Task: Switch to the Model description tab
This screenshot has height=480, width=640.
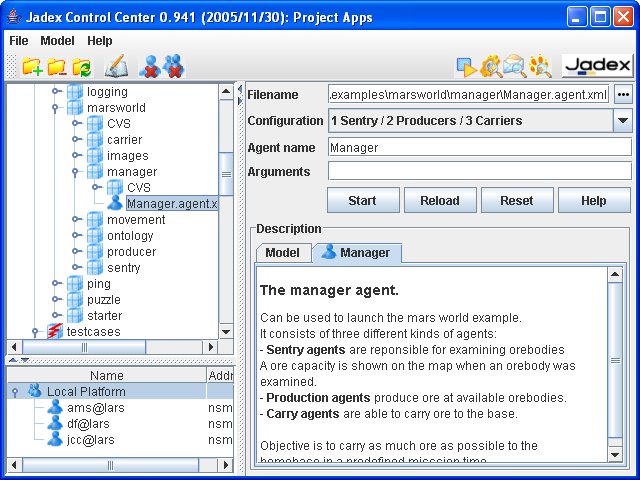Action: pyautogui.click(x=282, y=253)
